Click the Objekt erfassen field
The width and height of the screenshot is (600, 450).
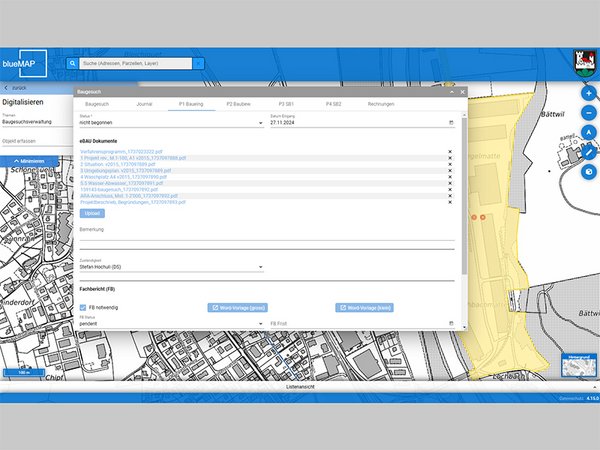coord(37,141)
